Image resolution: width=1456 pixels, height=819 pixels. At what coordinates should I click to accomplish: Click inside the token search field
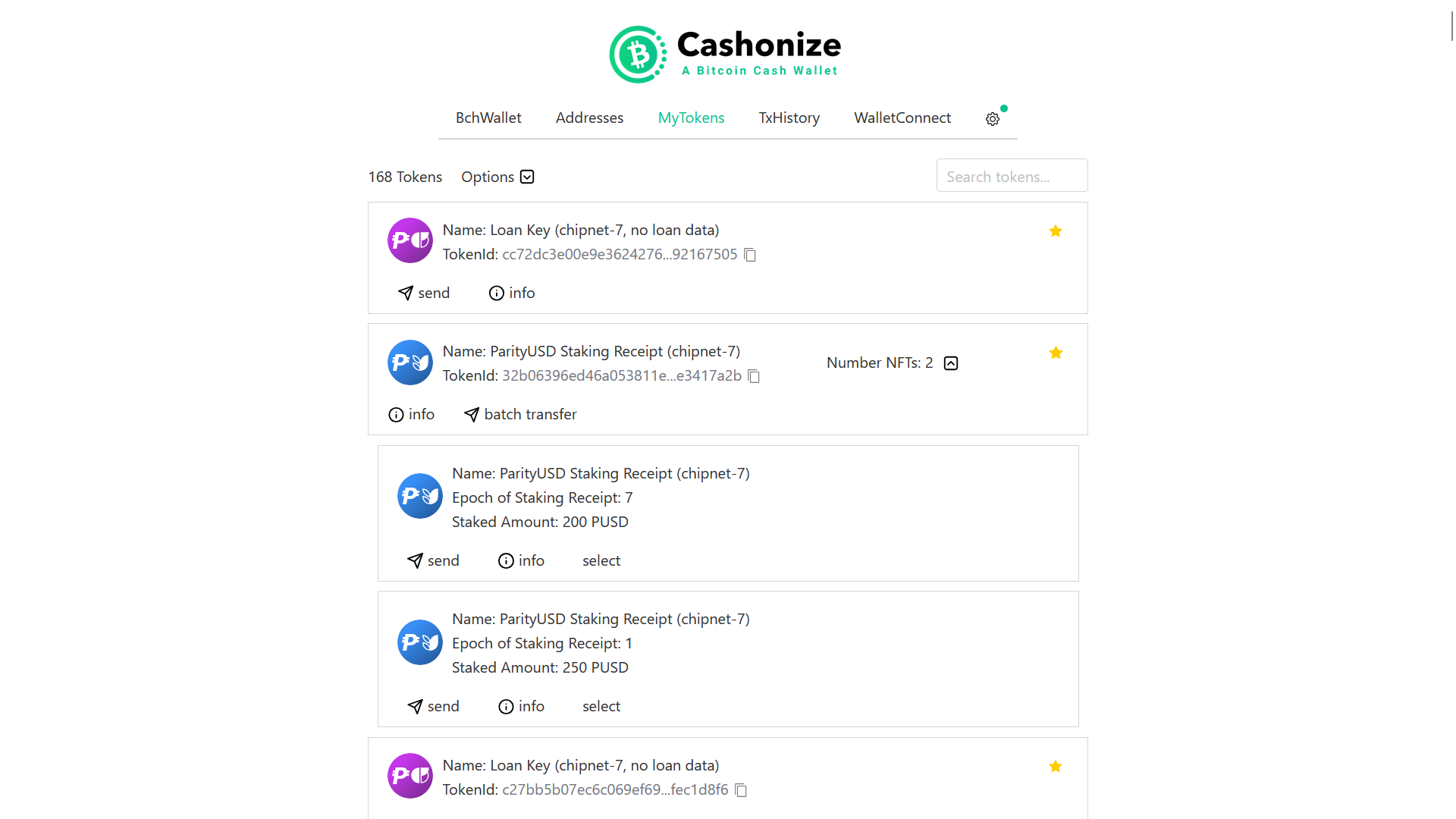pos(1012,175)
